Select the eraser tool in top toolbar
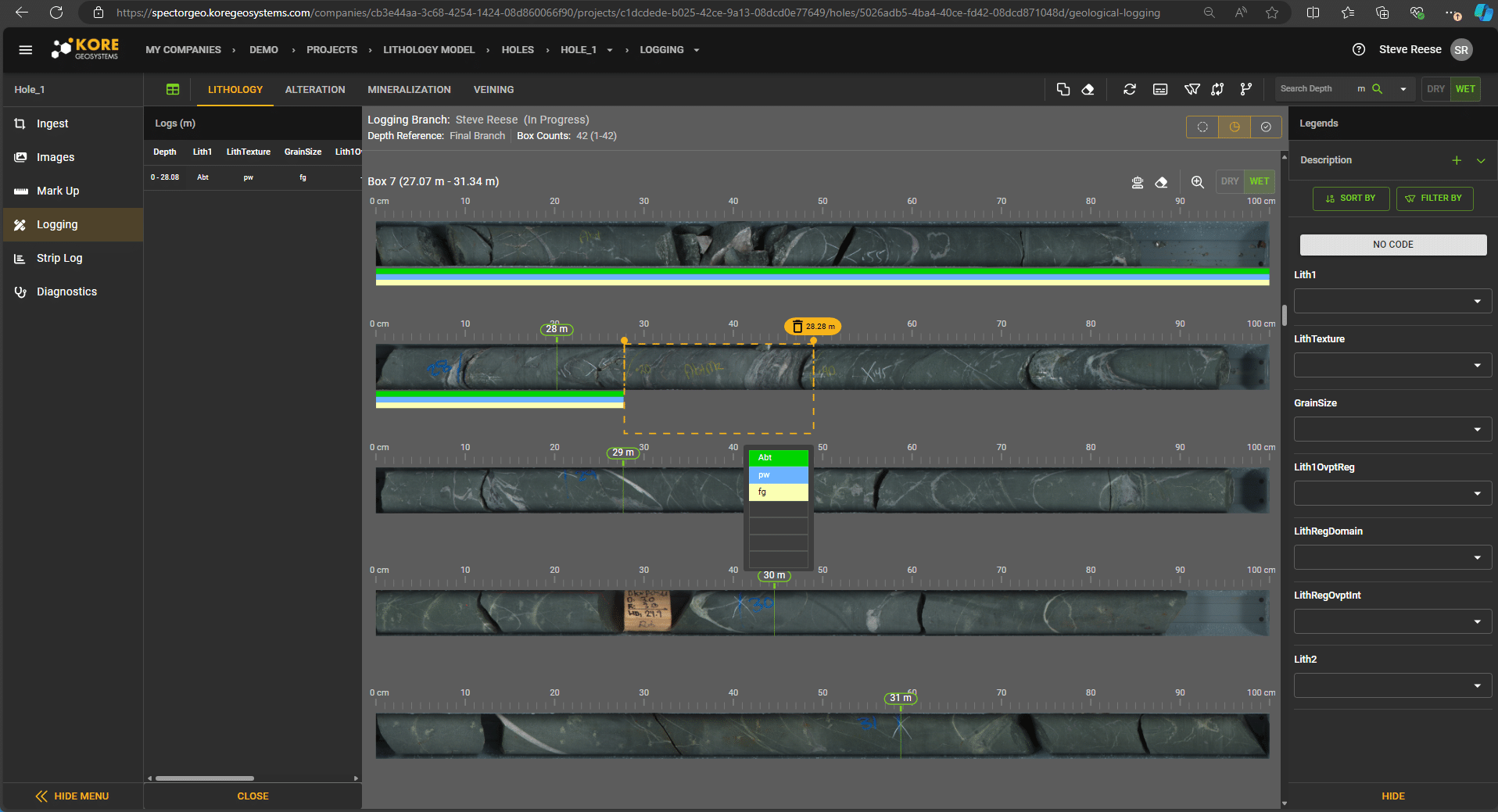Screen dimensions: 1498x812 [x=1088, y=89]
